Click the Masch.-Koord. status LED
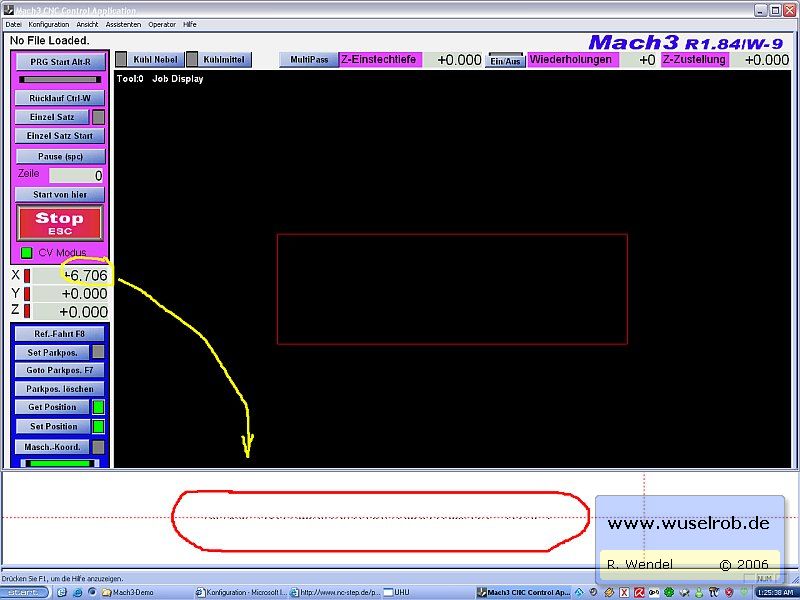 pyautogui.click(x=98, y=447)
